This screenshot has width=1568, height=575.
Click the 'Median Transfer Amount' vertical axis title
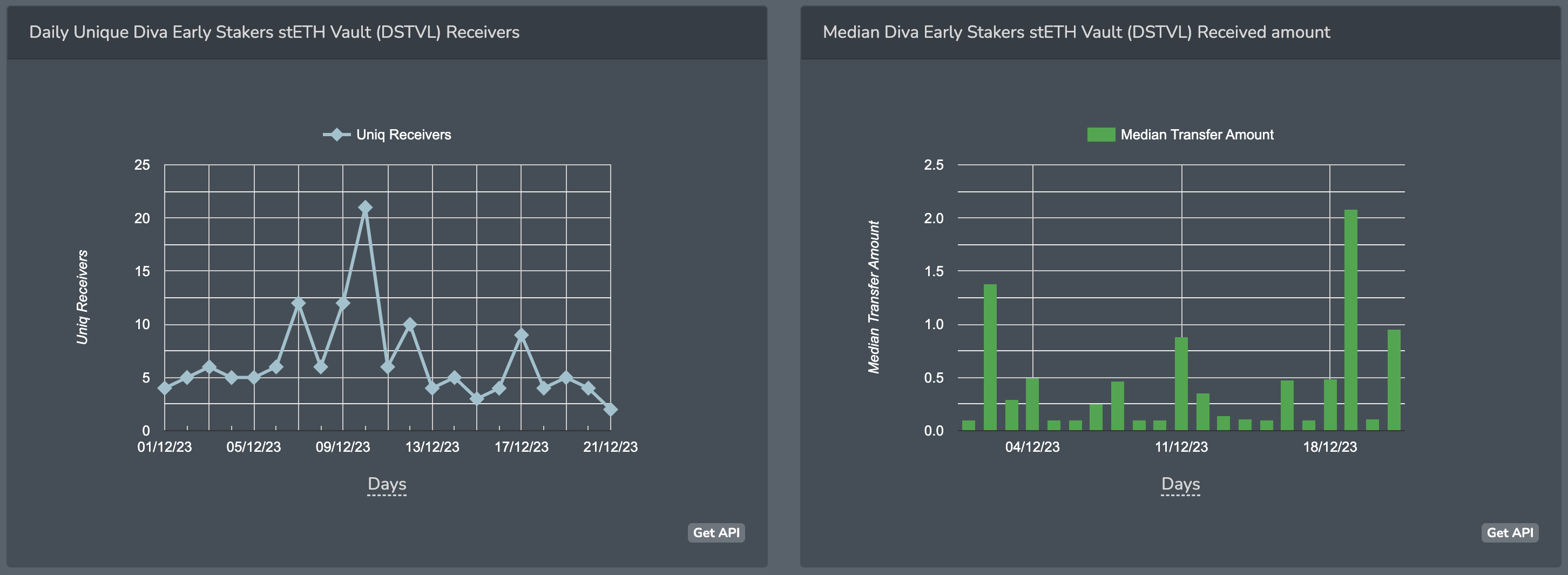874,297
